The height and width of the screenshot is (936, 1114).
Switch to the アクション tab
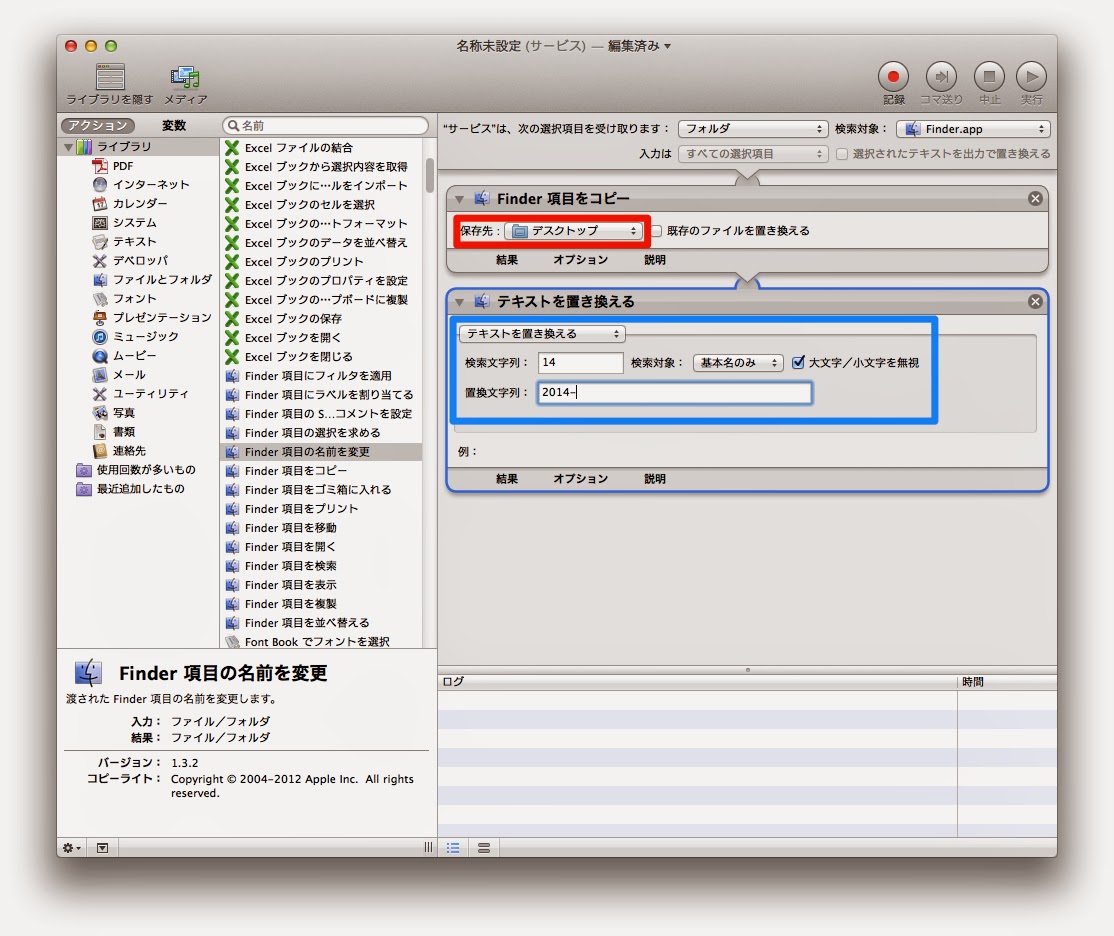click(97, 126)
